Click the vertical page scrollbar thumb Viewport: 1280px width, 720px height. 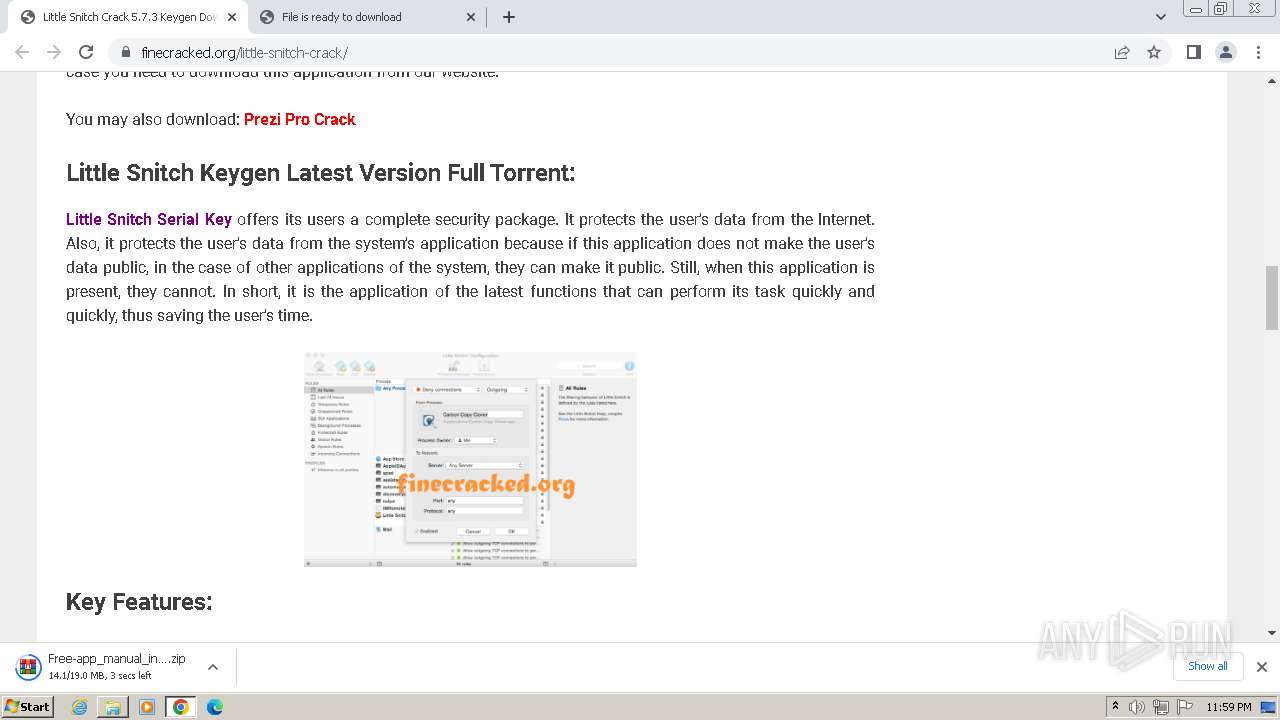1272,298
